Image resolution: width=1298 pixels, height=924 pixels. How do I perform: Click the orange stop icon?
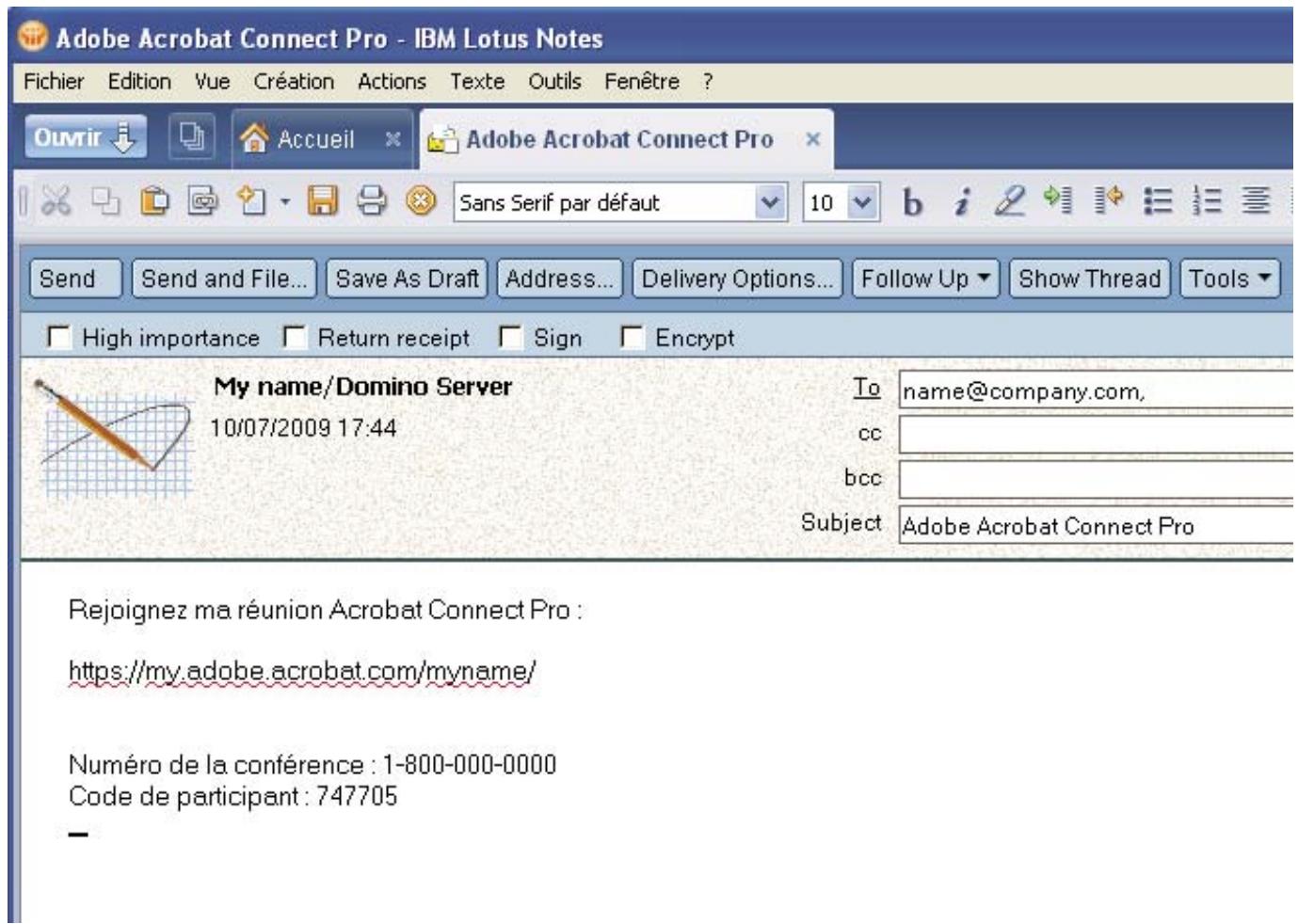(x=421, y=201)
